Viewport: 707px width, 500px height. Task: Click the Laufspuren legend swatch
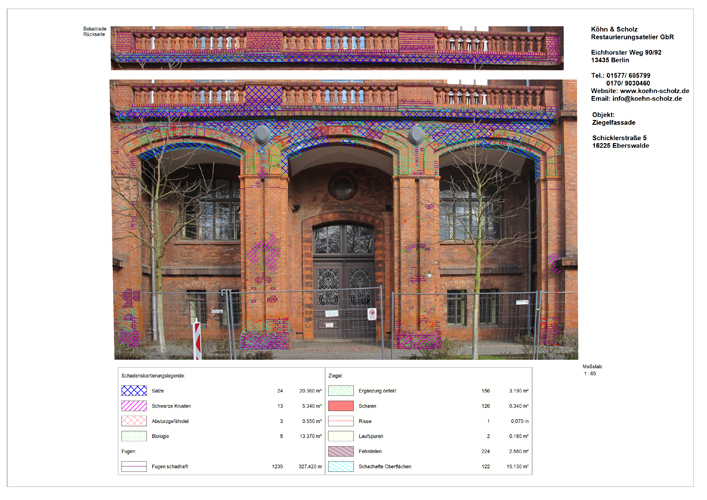341,436
